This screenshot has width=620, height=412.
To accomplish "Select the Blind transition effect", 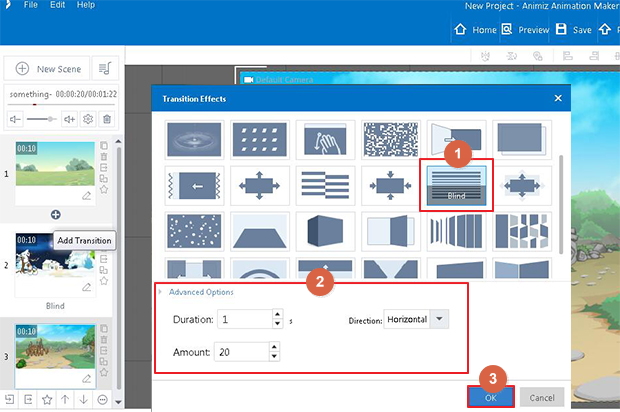I will coord(456,185).
